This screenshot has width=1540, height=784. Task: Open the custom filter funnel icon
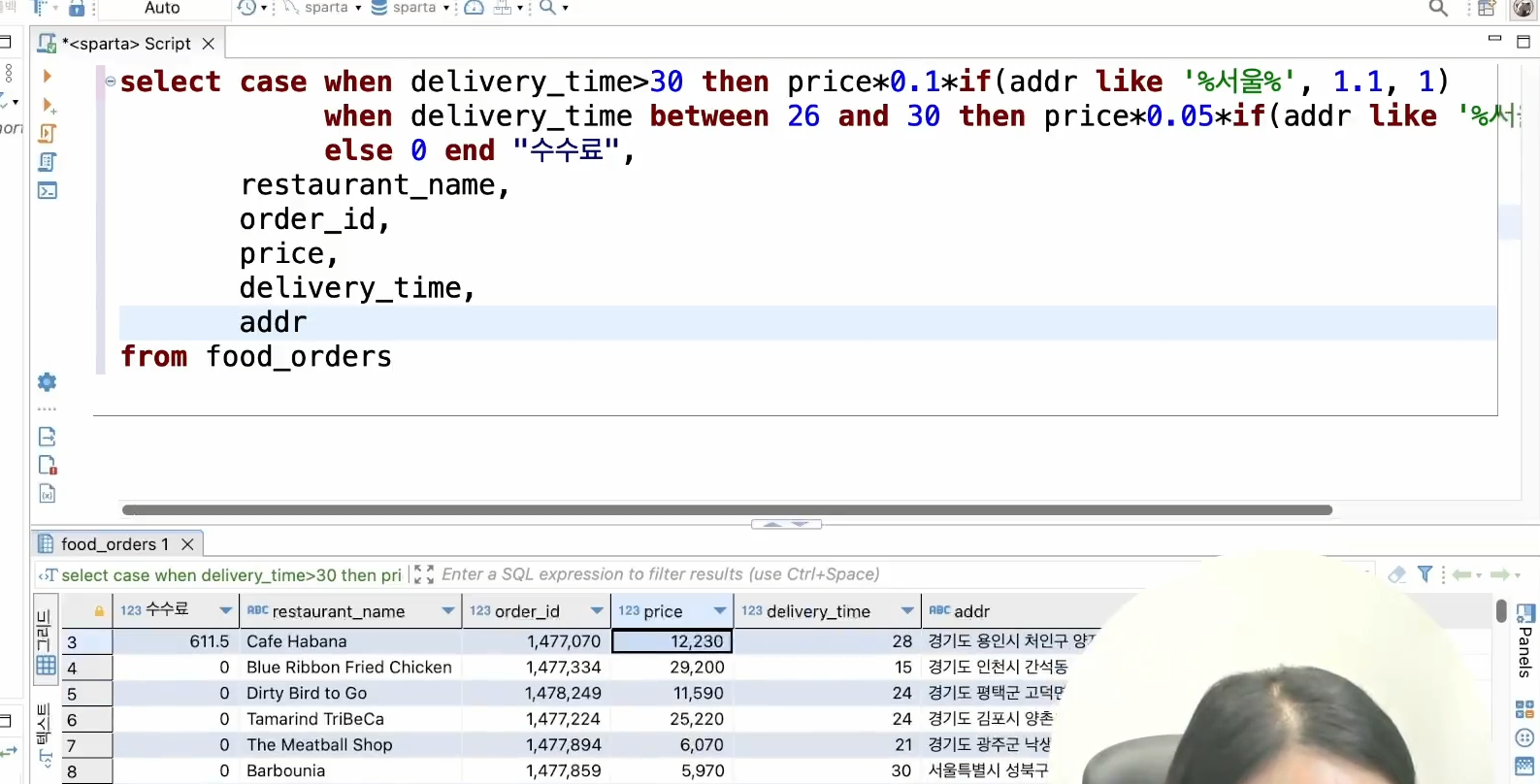tap(1425, 574)
